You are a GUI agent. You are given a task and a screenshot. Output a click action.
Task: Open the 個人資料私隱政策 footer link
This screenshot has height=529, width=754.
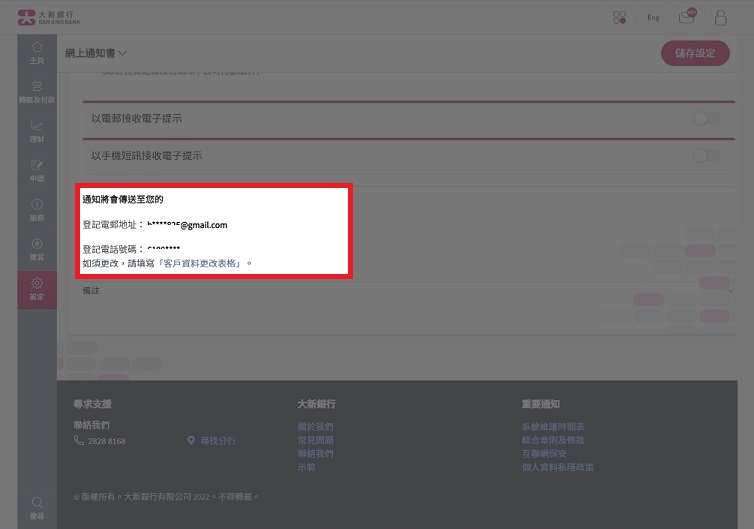(557, 467)
